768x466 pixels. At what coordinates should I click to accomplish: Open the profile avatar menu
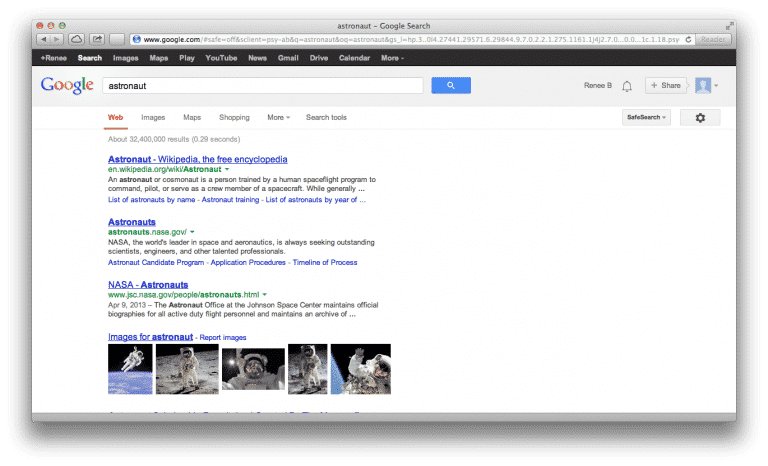(705, 86)
